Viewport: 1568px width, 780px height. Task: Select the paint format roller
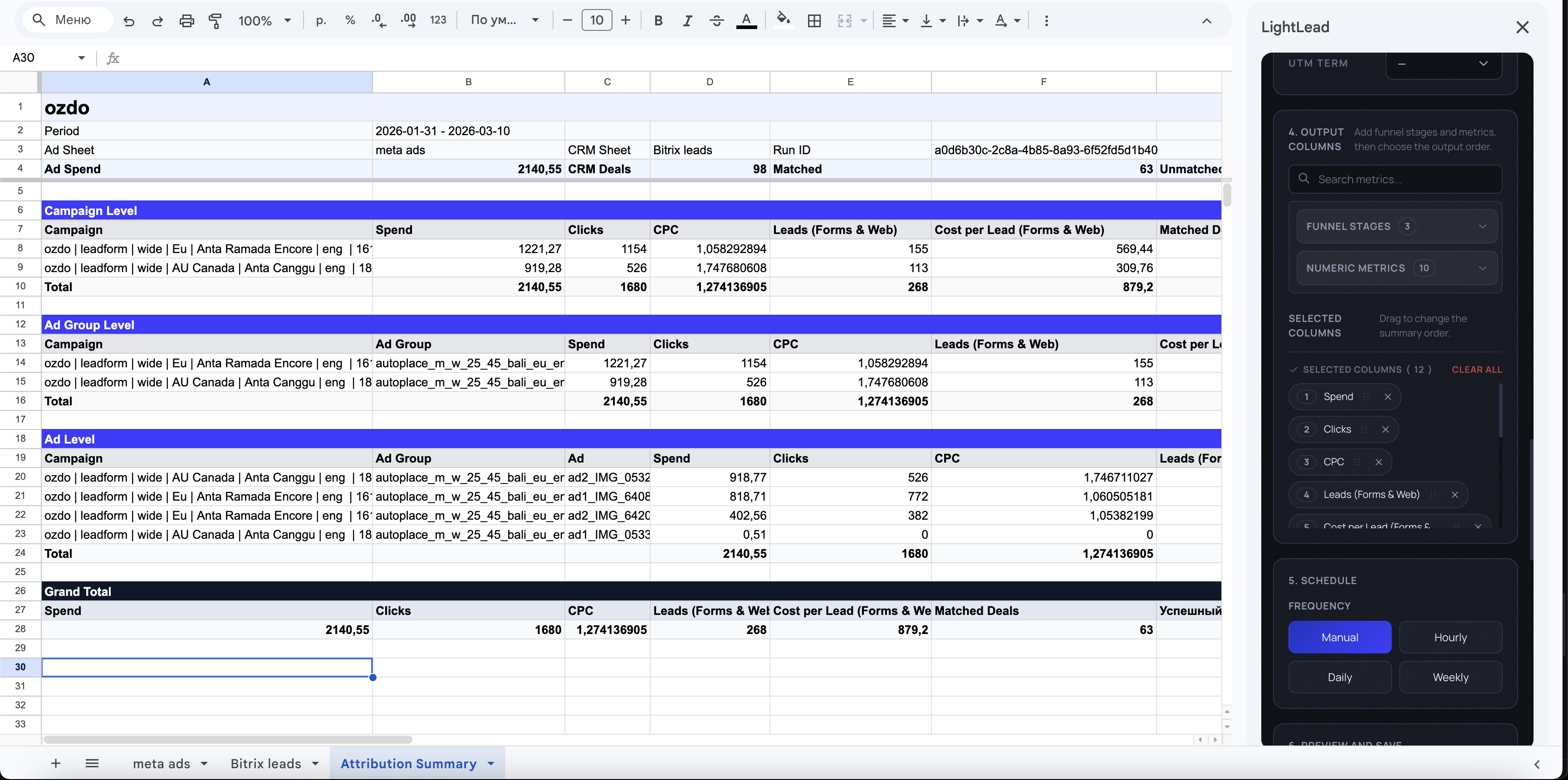pyautogui.click(x=215, y=21)
